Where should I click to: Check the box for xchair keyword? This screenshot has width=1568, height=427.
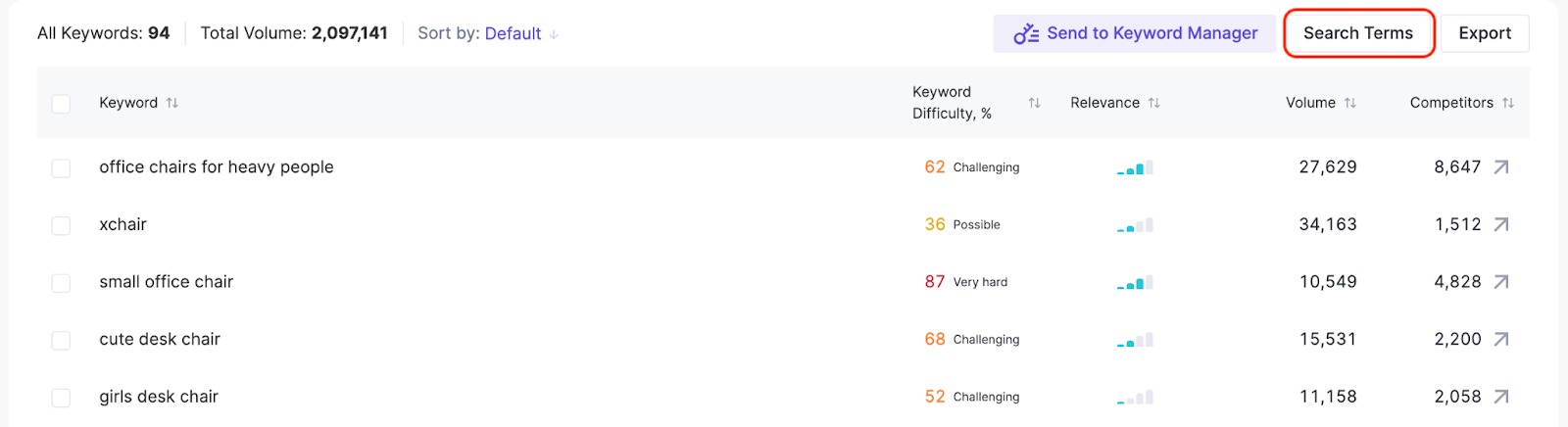[x=61, y=225]
